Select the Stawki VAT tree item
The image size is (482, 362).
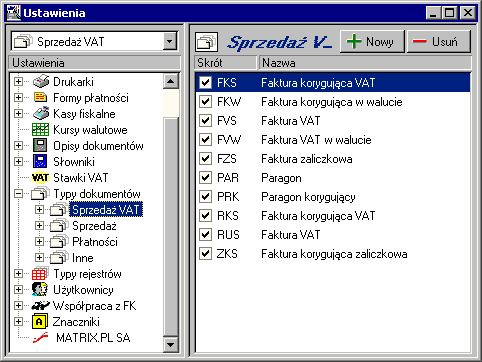click(81, 178)
